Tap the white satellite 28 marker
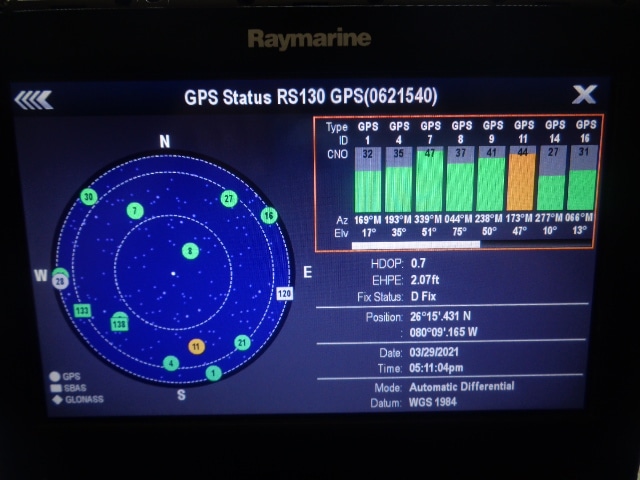 (60, 281)
